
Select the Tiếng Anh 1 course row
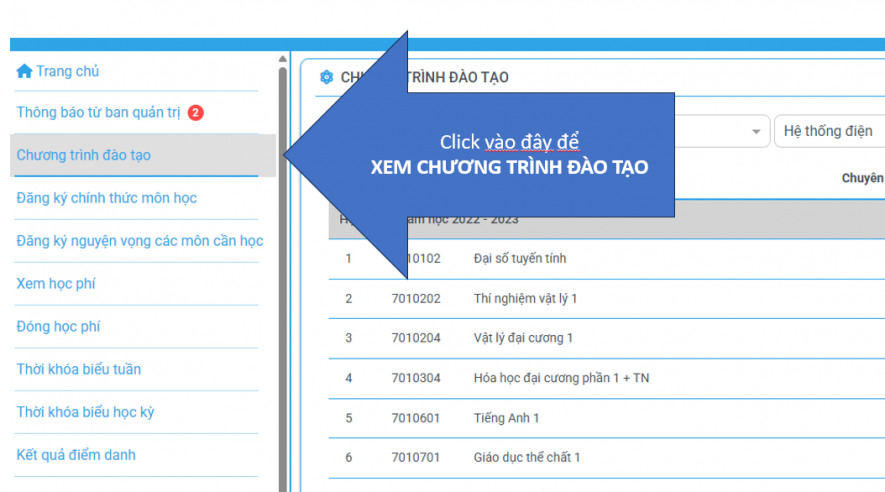pyautogui.click(x=507, y=418)
